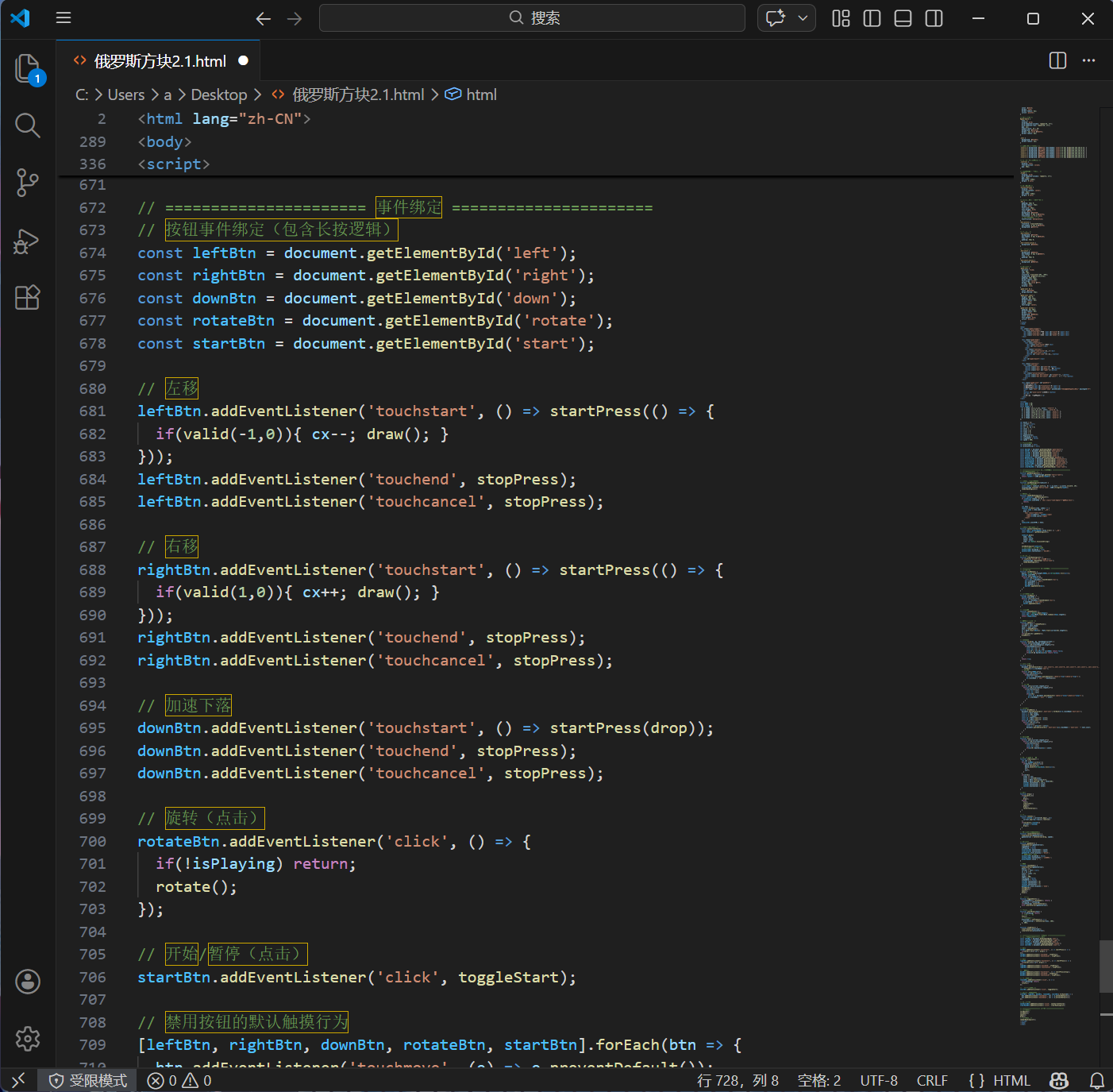Viewport: 1113px width, 1092px height.
Task: Open the Accounts menu icon
Action: pyautogui.click(x=28, y=982)
